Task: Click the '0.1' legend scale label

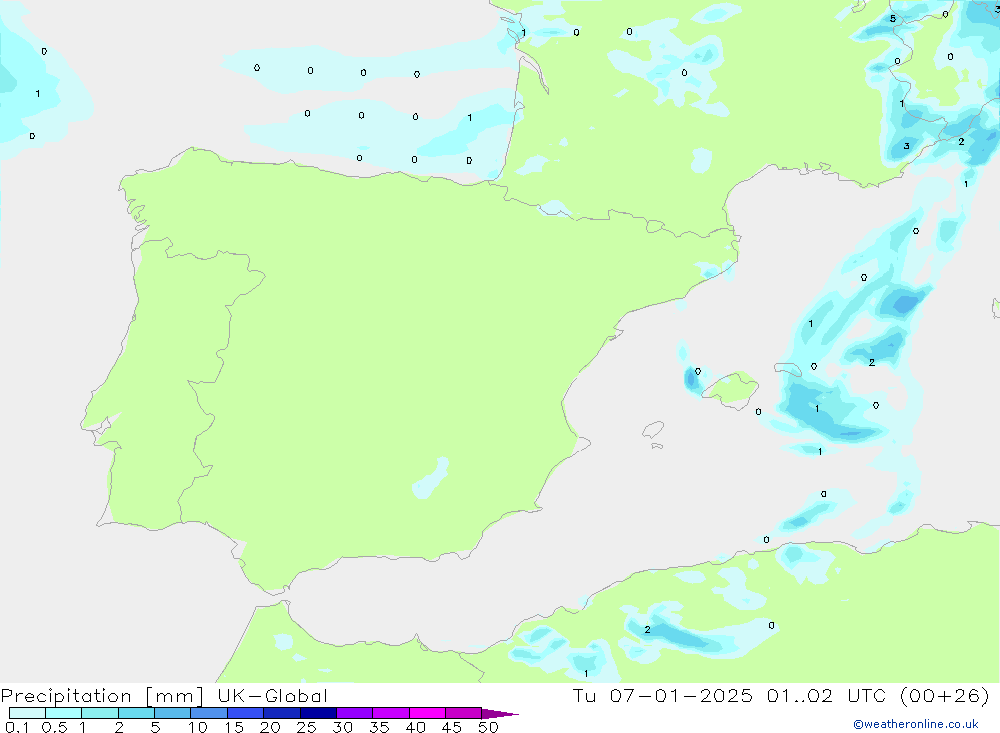Action: coord(17,727)
